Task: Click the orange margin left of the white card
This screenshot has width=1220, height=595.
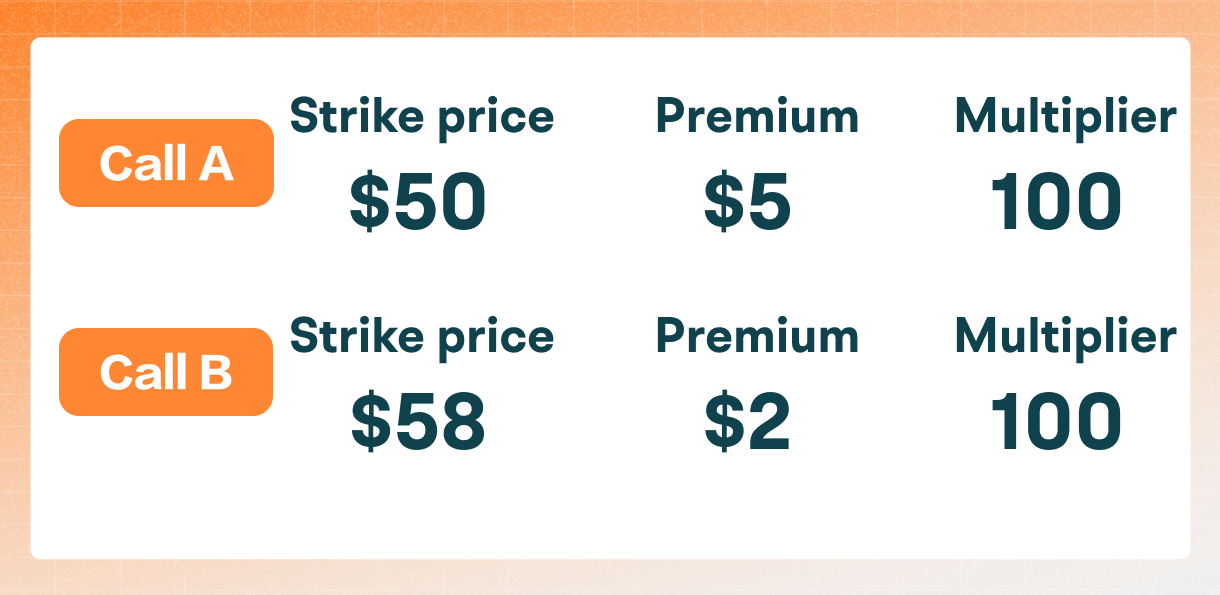Action: (14, 300)
